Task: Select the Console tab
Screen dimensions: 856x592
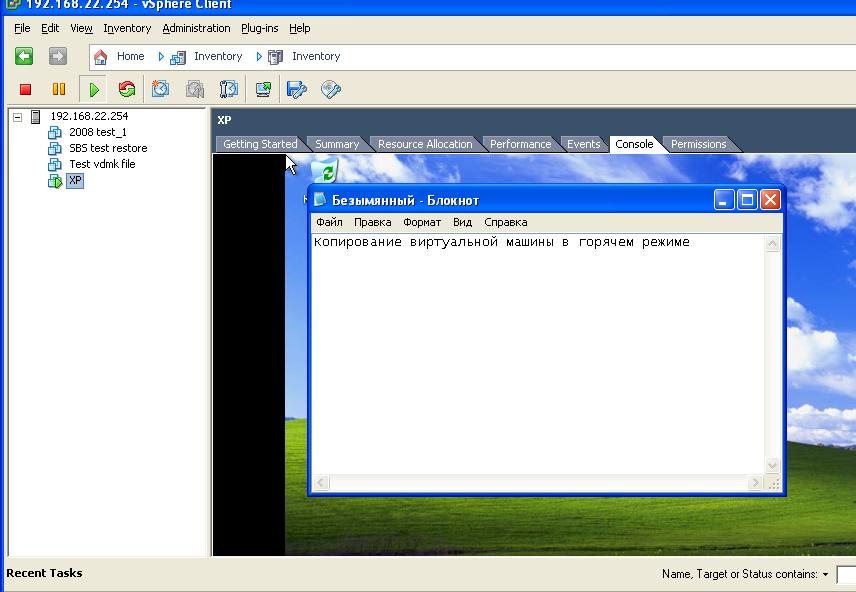Action: click(x=634, y=144)
